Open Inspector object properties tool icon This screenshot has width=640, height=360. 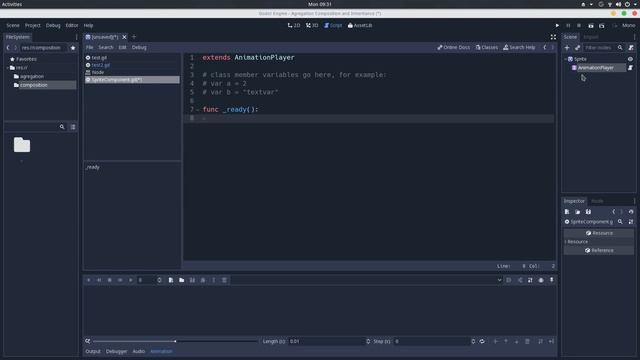point(631,222)
